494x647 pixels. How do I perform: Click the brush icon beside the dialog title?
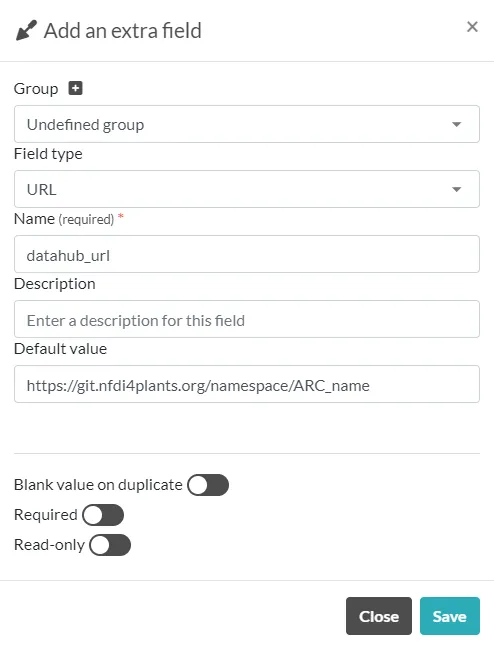click(26, 31)
